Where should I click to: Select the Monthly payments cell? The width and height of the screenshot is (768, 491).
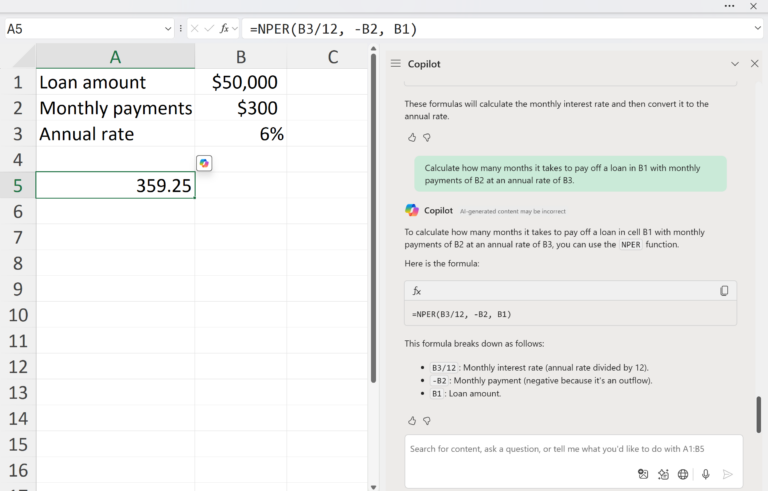point(115,108)
